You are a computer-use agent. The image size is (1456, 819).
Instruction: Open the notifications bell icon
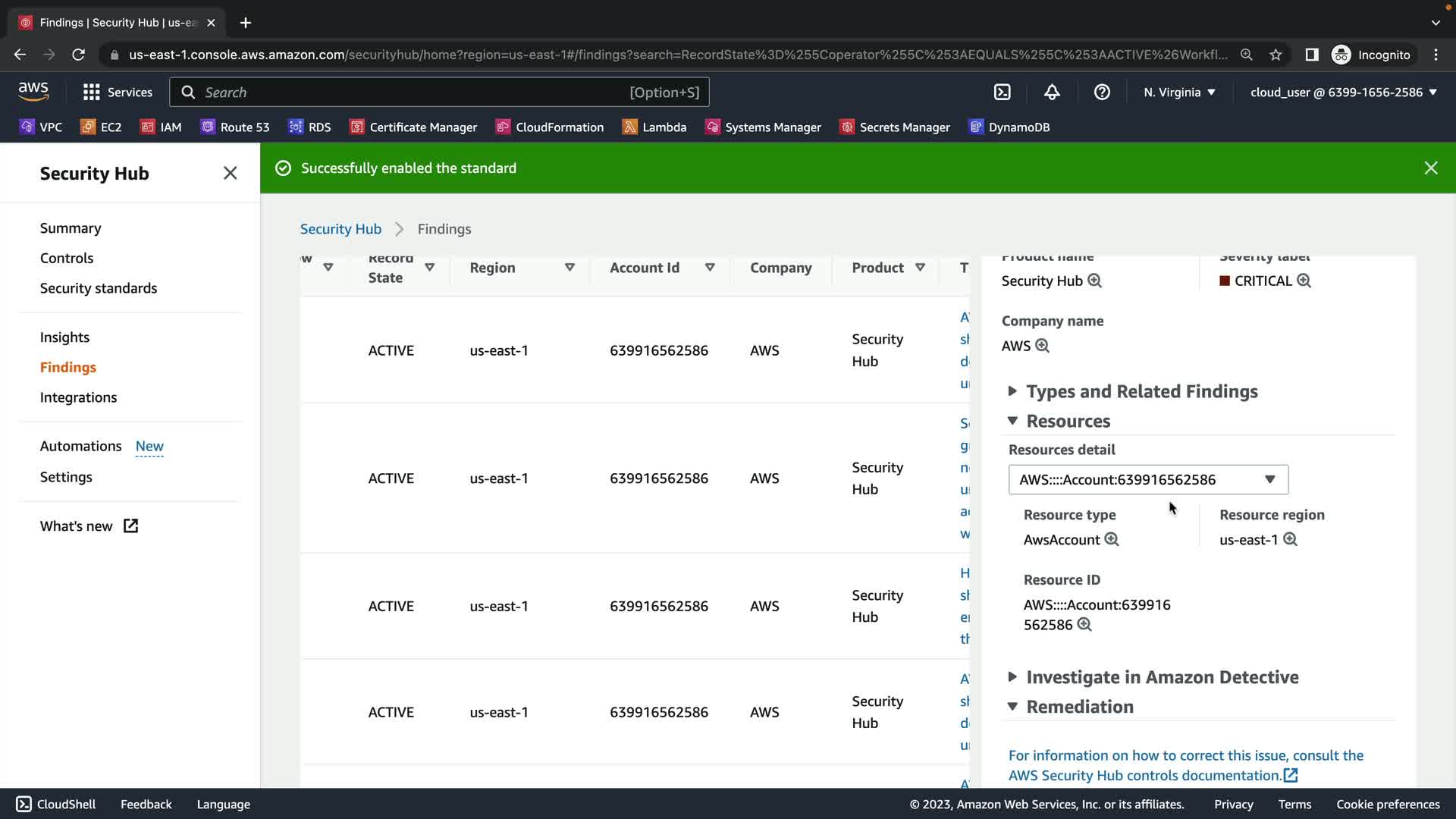point(1052,92)
